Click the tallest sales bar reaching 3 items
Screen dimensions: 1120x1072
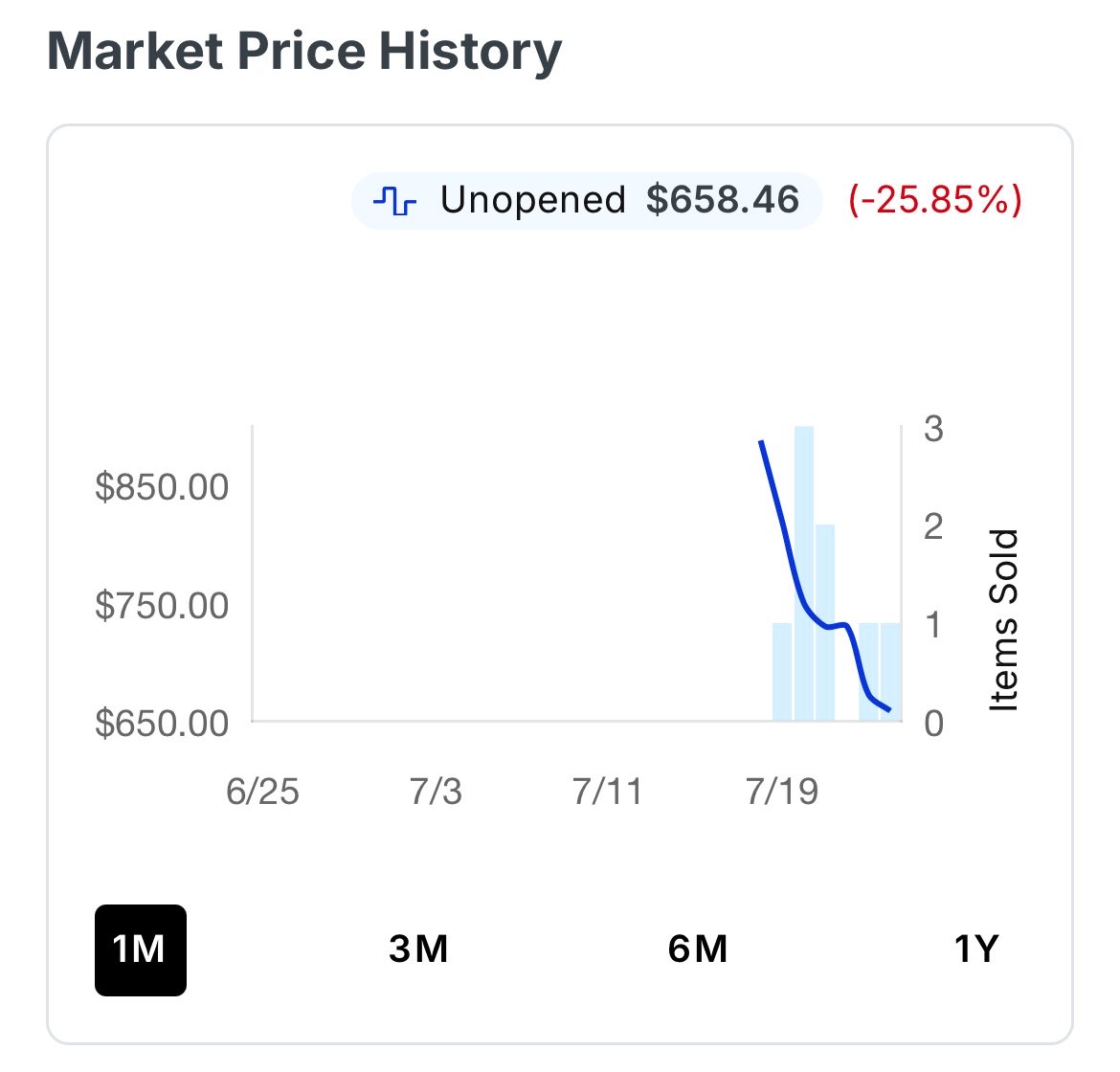pos(803,573)
